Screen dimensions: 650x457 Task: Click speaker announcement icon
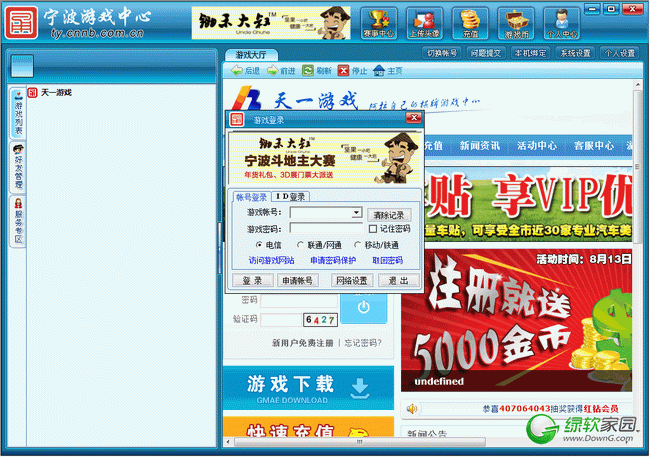tap(412, 409)
